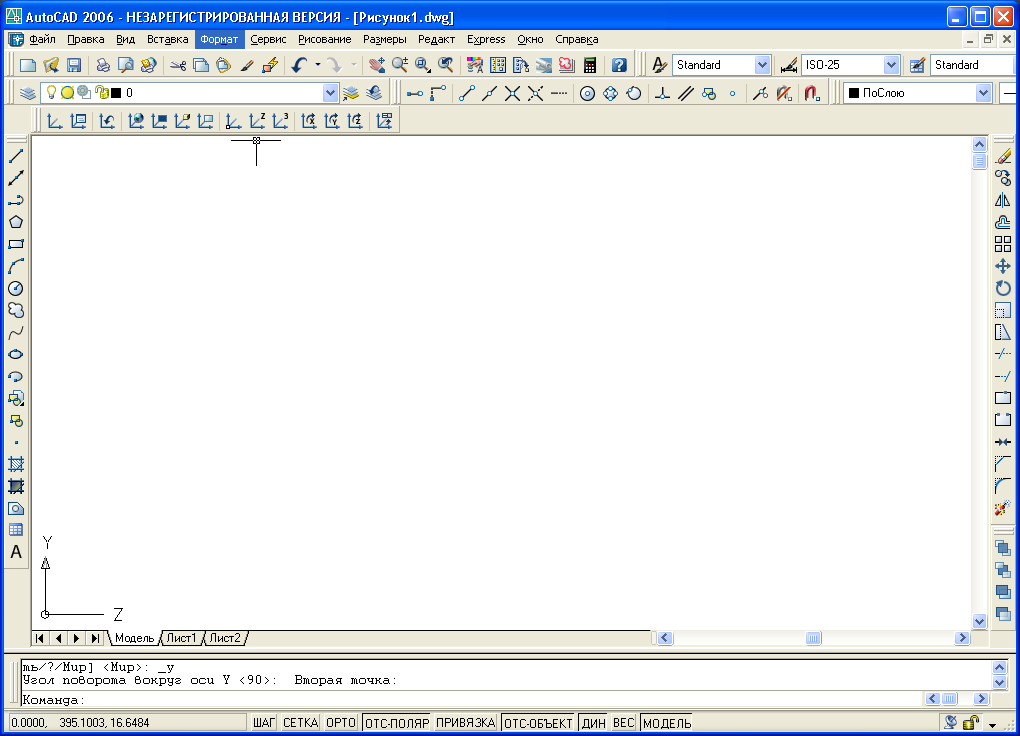The image size is (1020, 736).
Task: Toggle ПРИВЯЗКА object snap
Action: (x=466, y=723)
